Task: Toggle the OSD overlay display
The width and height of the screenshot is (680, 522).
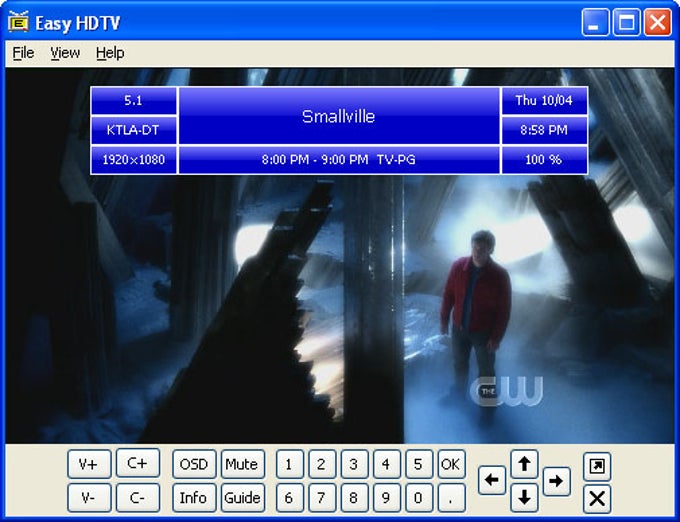Action: coord(194,464)
